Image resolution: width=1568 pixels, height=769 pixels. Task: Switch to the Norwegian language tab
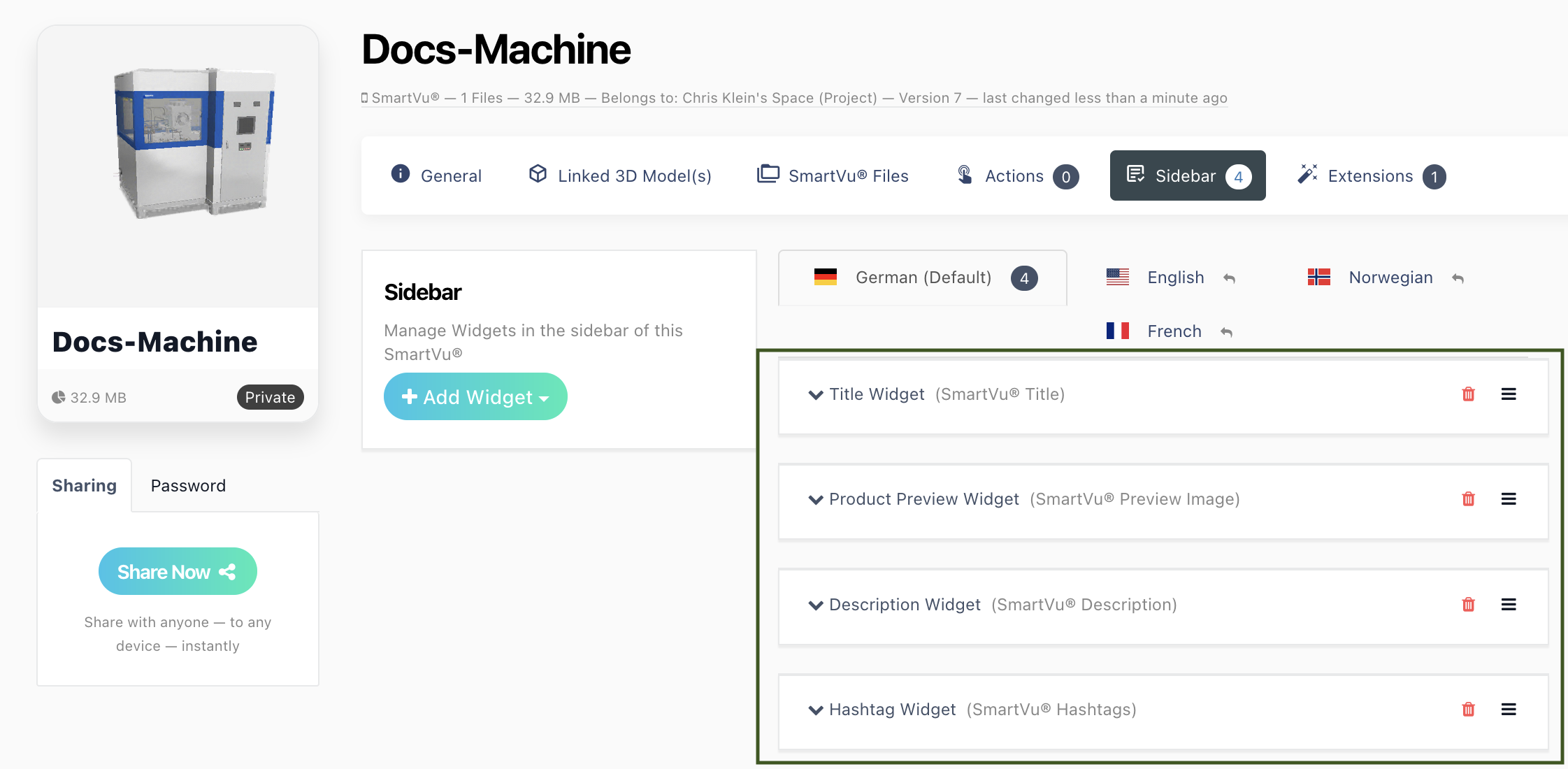[1386, 278]
